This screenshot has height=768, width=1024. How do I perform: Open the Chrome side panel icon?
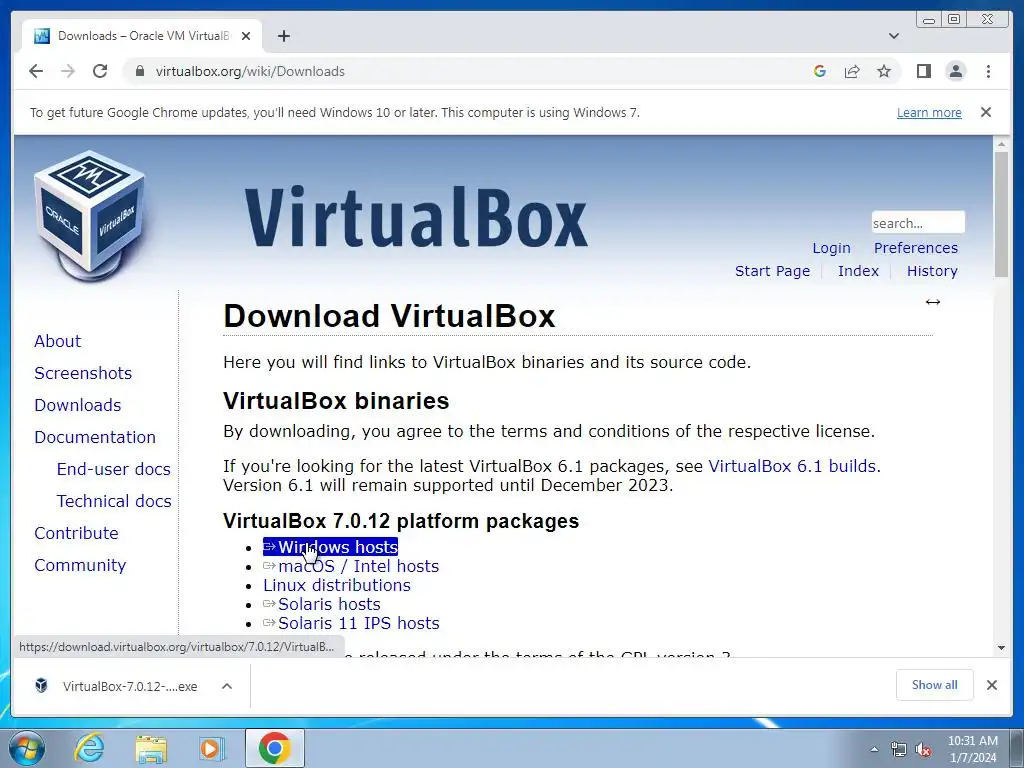point(923,71)
